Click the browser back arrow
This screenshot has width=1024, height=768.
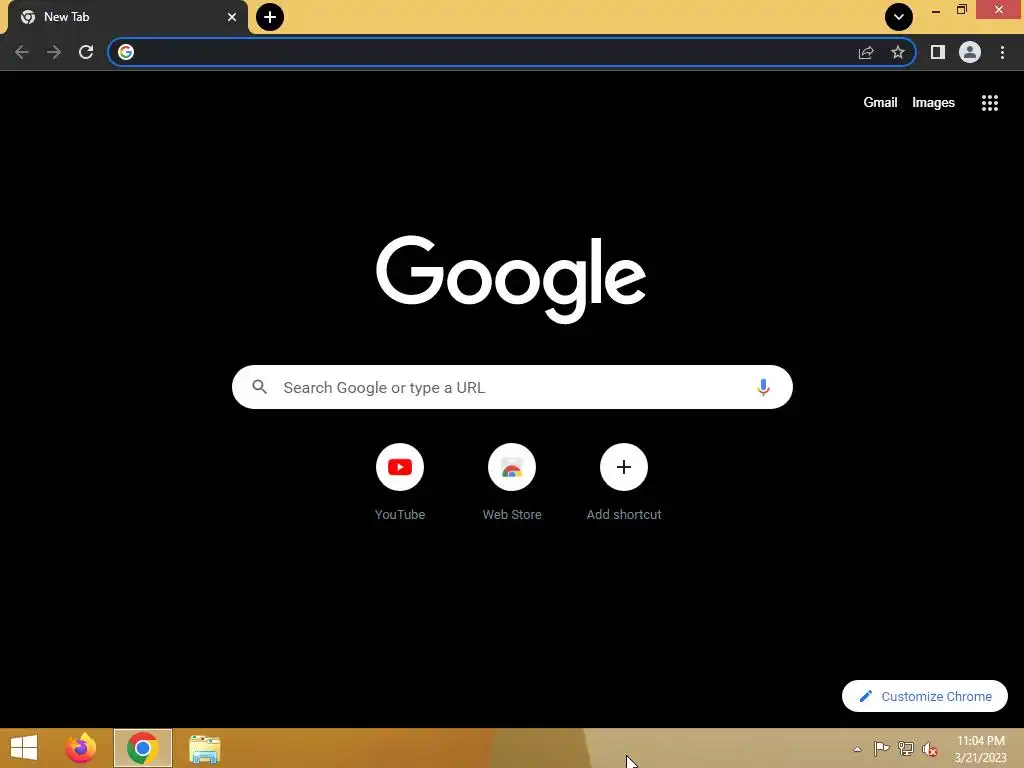[x=22, y=52]
